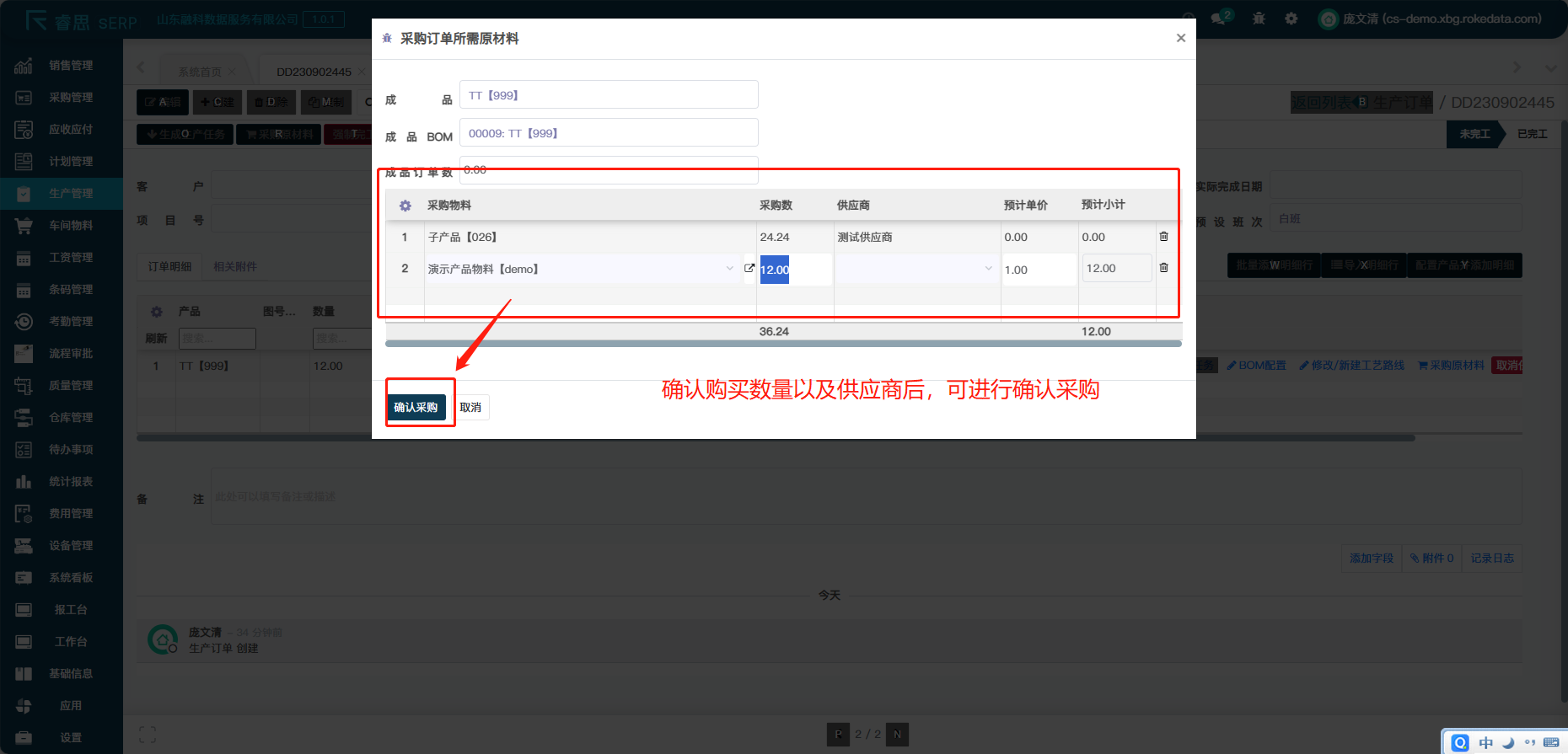Set order status to 已完工
Image resolution: width=1568 pixels, height=754 pixels.
click(1532, 134)
